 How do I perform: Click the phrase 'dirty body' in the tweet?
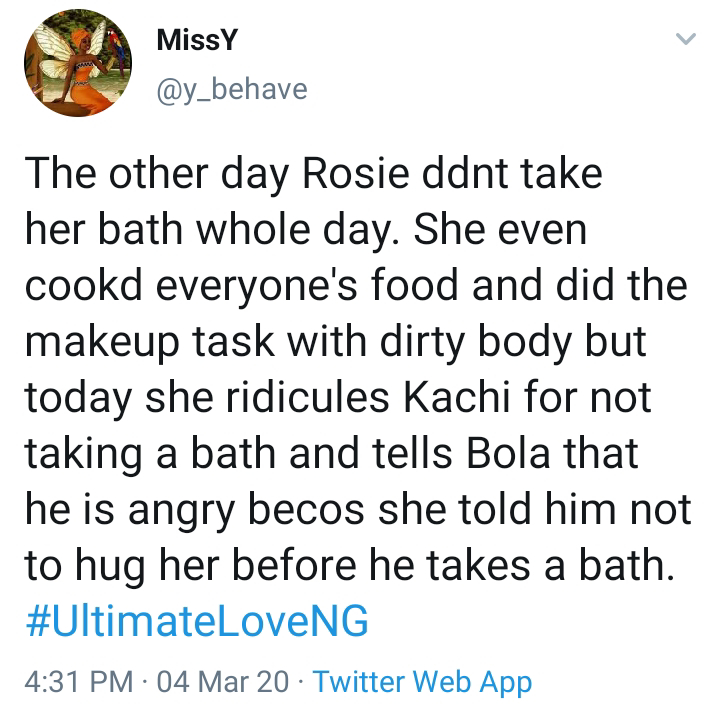476,342
